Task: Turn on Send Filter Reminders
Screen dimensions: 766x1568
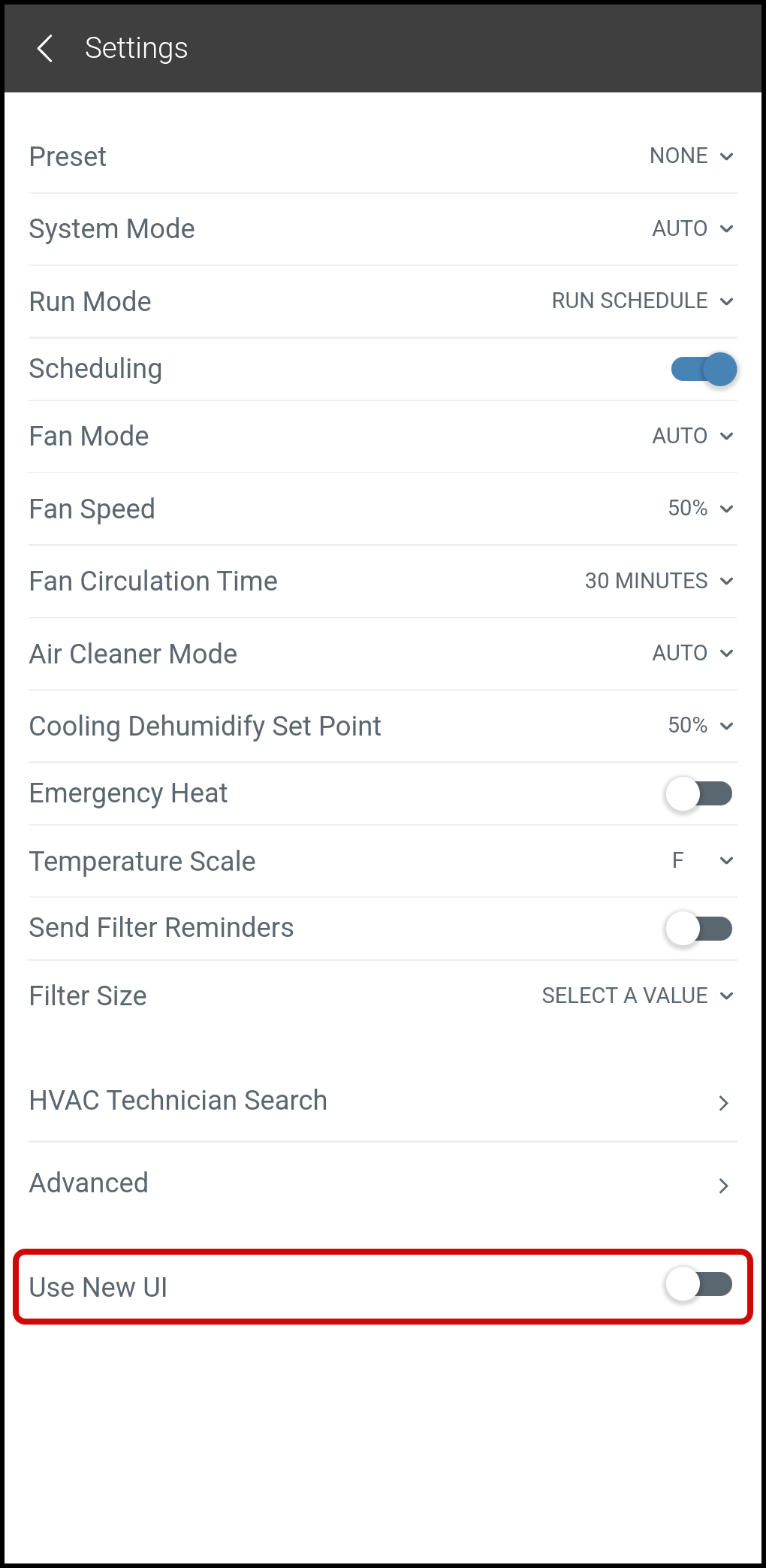Action: 698,929
